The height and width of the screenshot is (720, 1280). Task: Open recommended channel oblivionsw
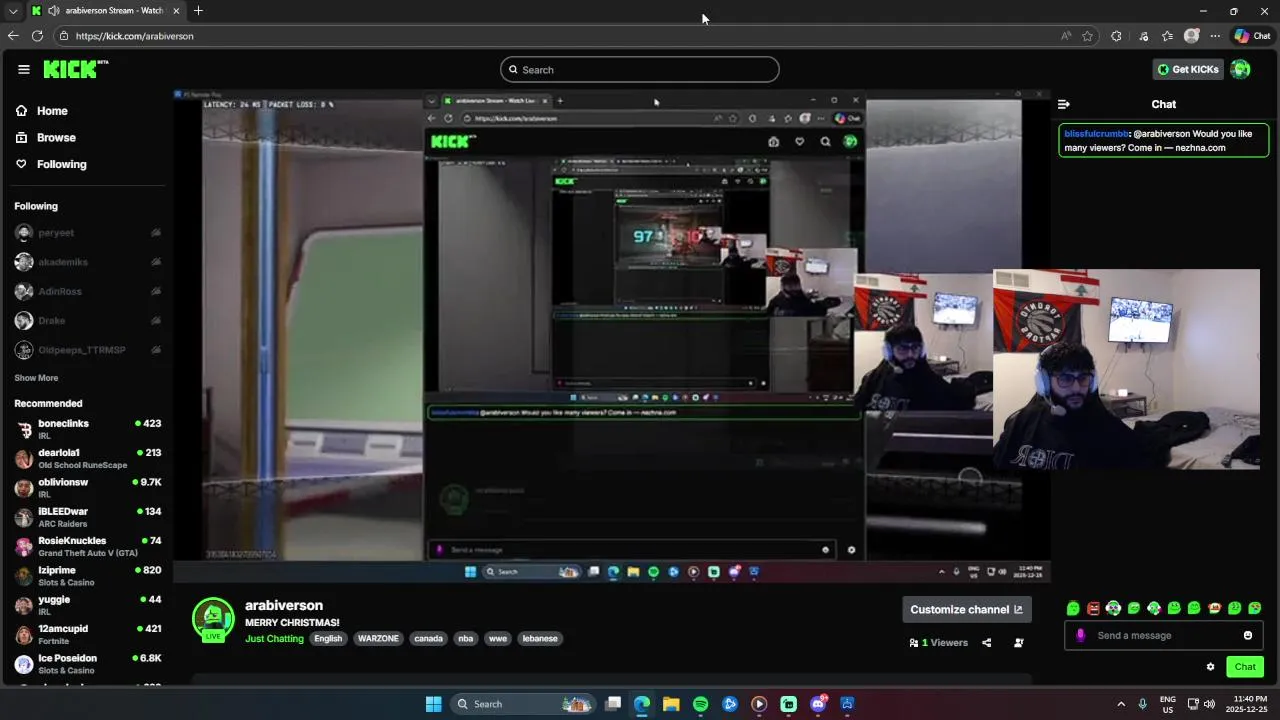click(87, 488)
